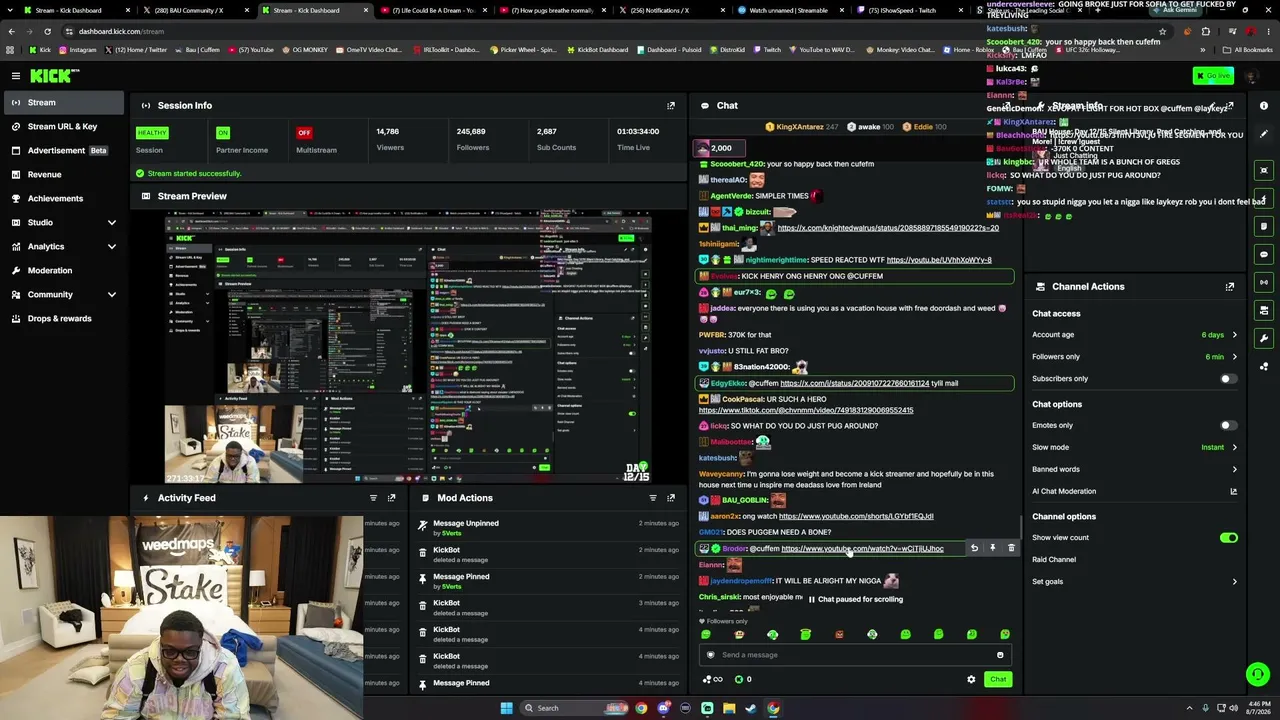This screenshot has width=1280, height=720.
Task: Send message with green Chat button
Action: (x=998, y=679)
